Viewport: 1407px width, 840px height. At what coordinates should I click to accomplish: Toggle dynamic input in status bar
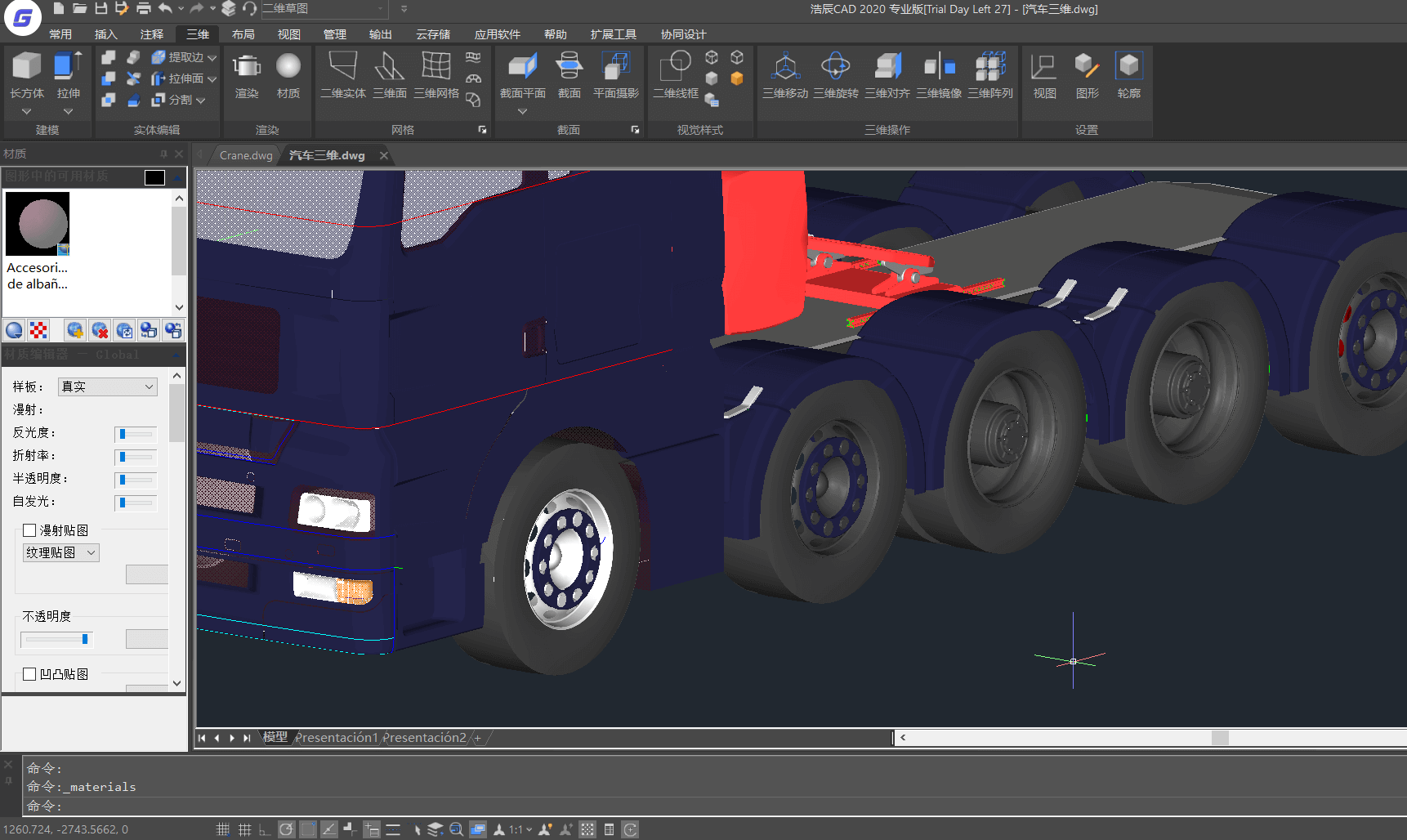point(372,829)
